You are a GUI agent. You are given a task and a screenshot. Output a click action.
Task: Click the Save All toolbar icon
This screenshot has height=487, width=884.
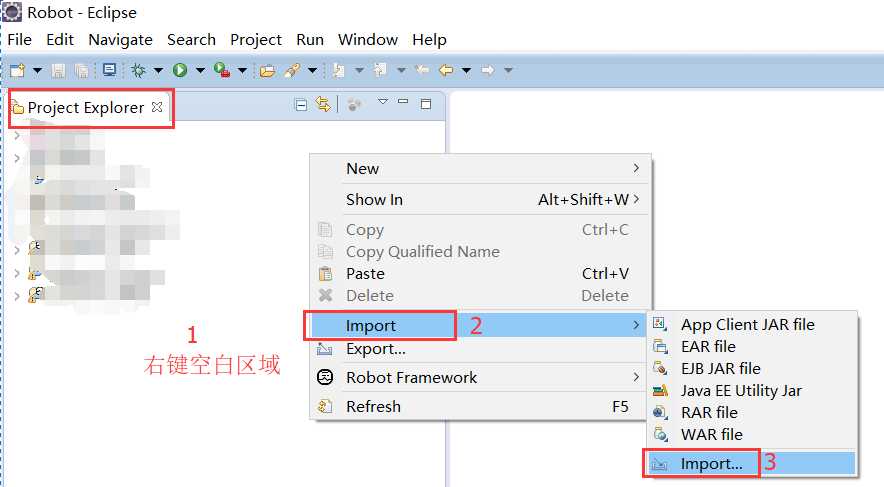82,70
